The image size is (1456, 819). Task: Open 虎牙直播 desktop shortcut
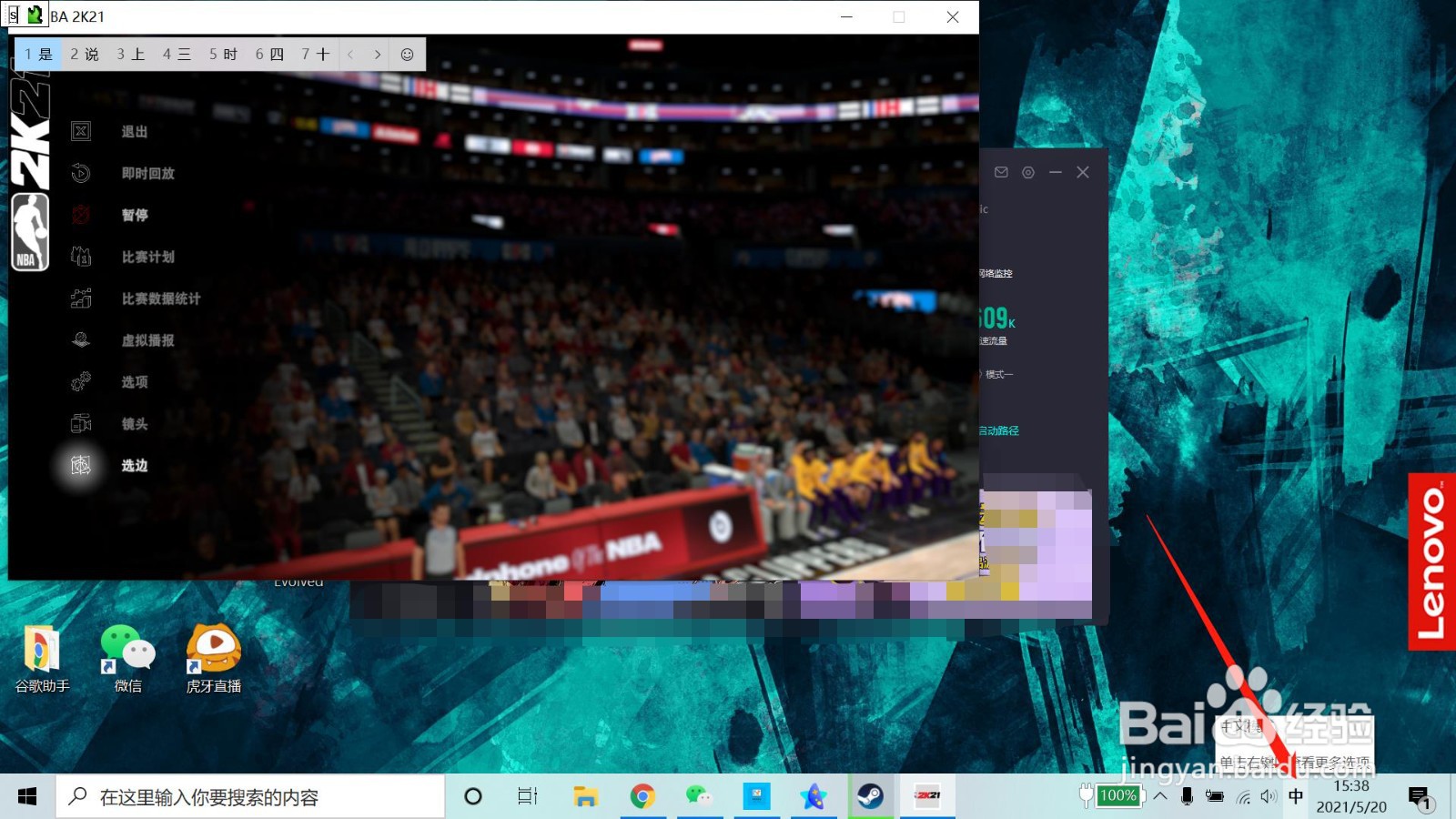(x=213, y=660)
